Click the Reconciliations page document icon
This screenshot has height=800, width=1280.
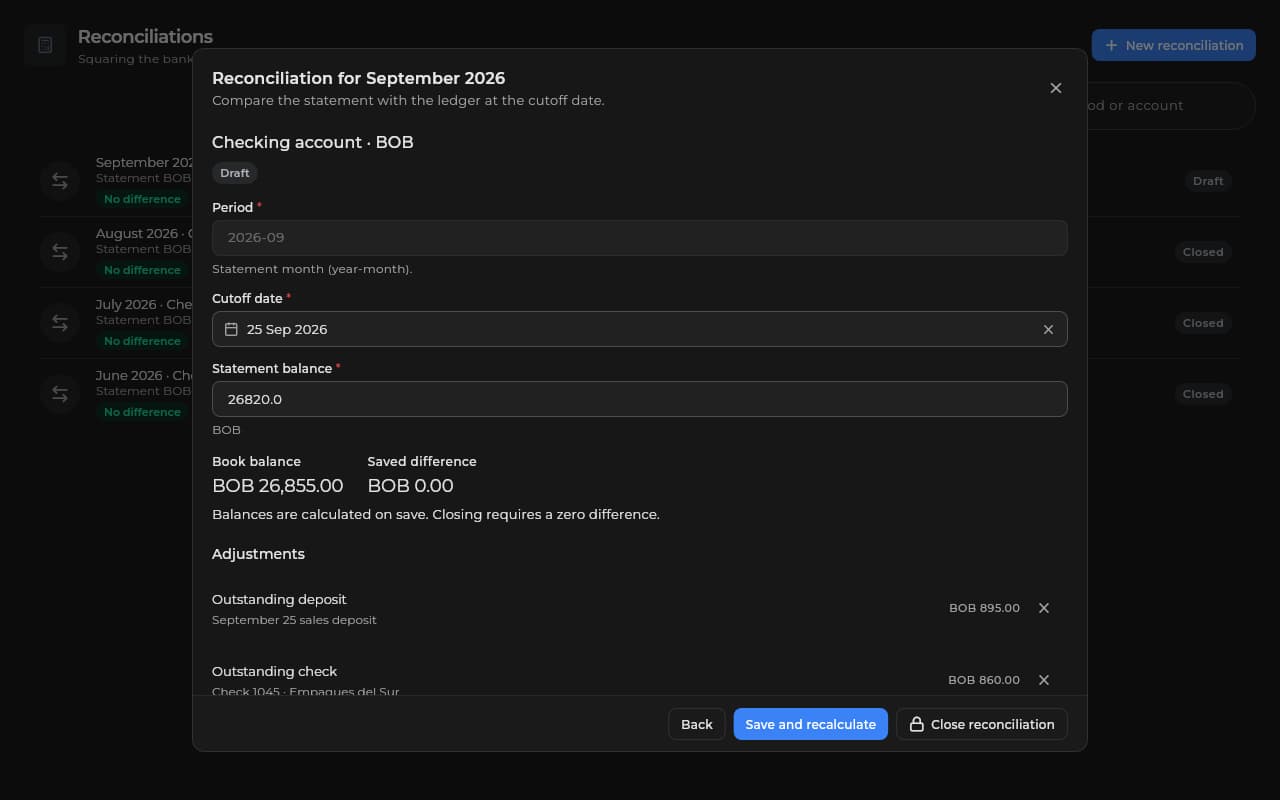click(45, 45)
